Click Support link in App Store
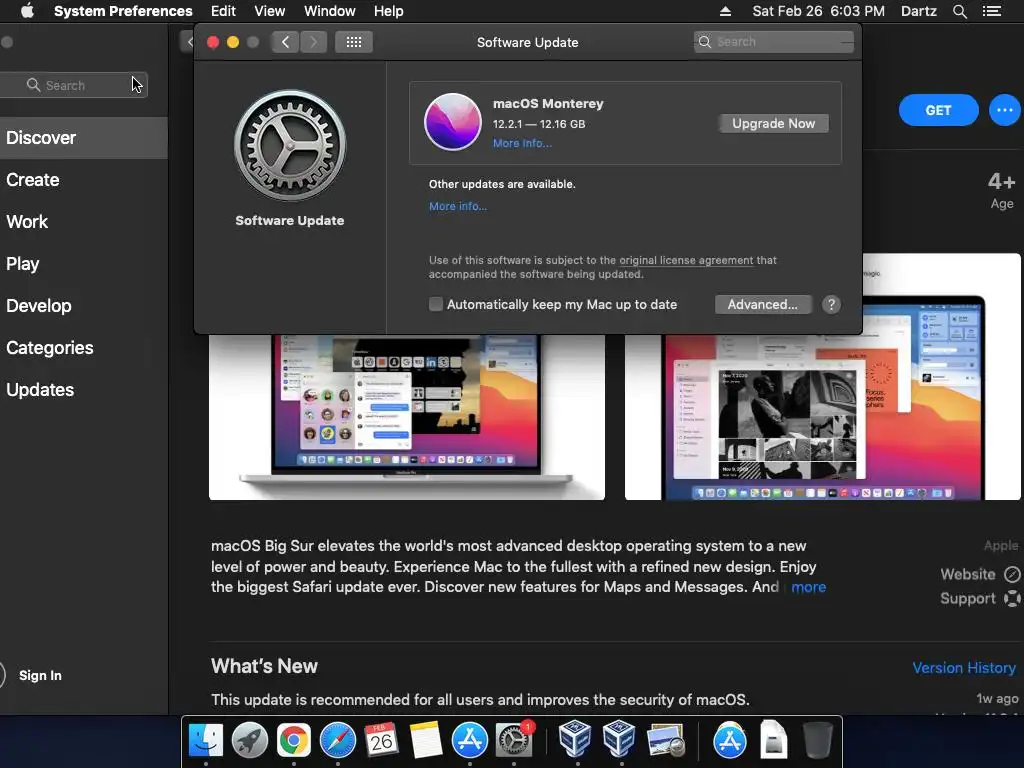Image resolution: width=1024 pixels, height=768 pixels. pyautogui.click(x=968, y=598)
